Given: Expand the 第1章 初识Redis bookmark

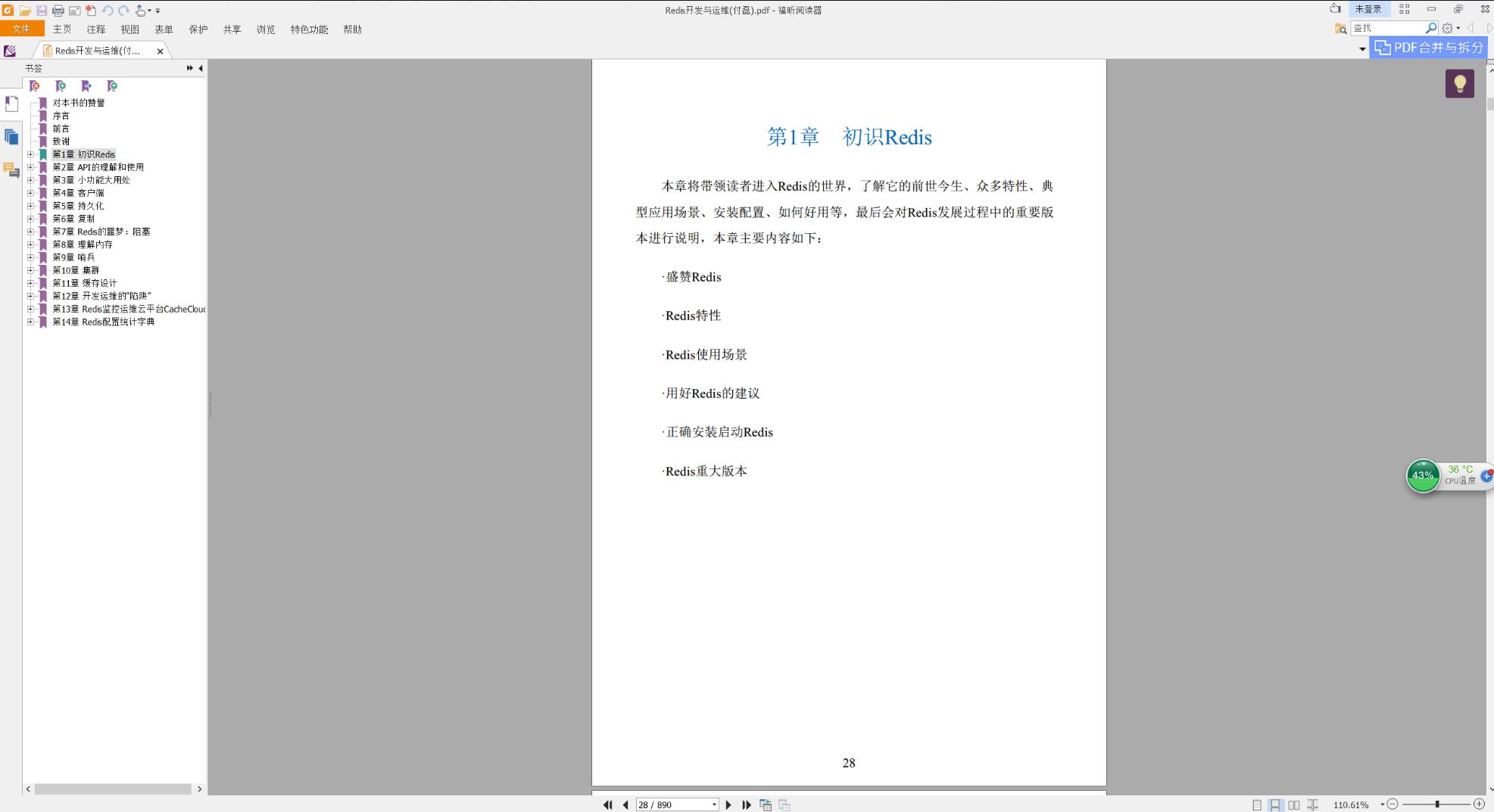Looking at the screenshot, I should (x=30, y=154).
